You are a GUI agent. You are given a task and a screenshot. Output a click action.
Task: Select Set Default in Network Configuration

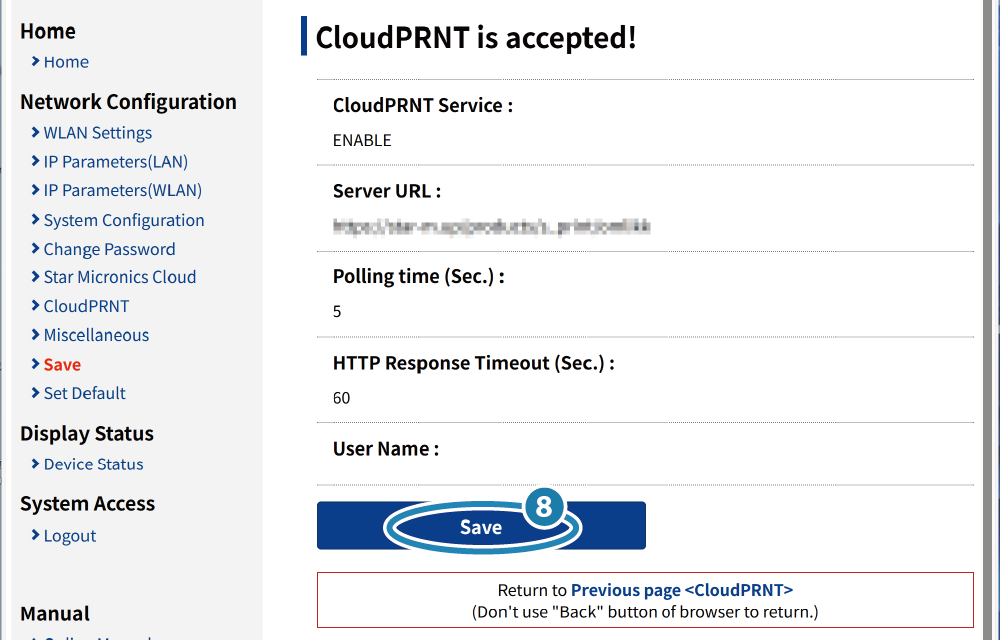[x=85, y=393]
